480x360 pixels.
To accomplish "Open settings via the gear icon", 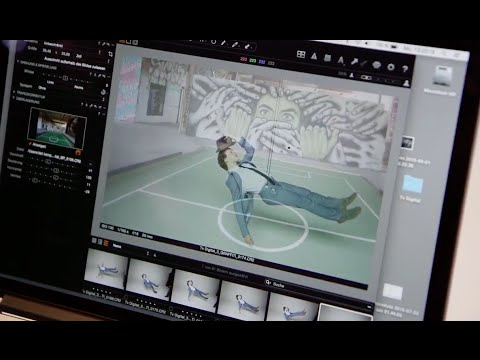I will pos(391,67).
